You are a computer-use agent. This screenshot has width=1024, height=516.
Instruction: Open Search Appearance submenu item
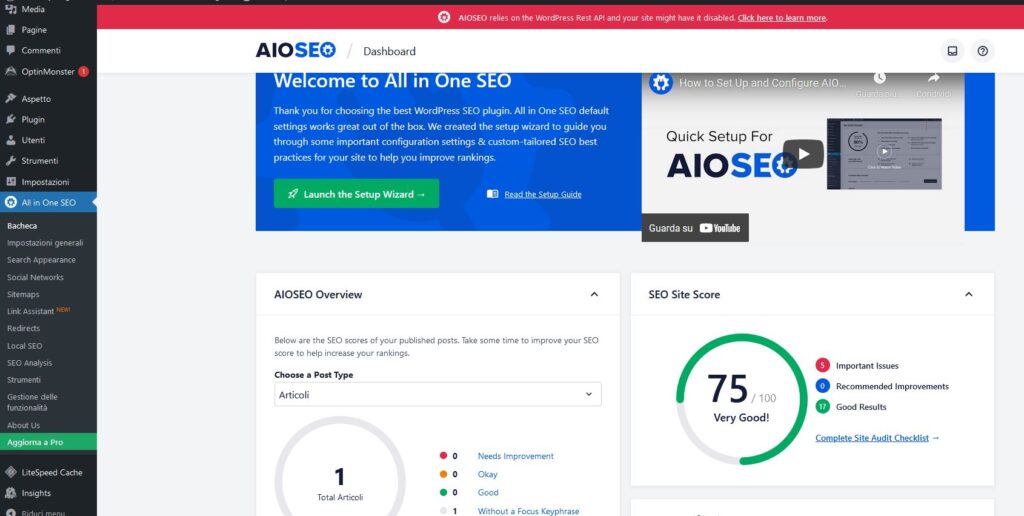[x=41, y=260]
